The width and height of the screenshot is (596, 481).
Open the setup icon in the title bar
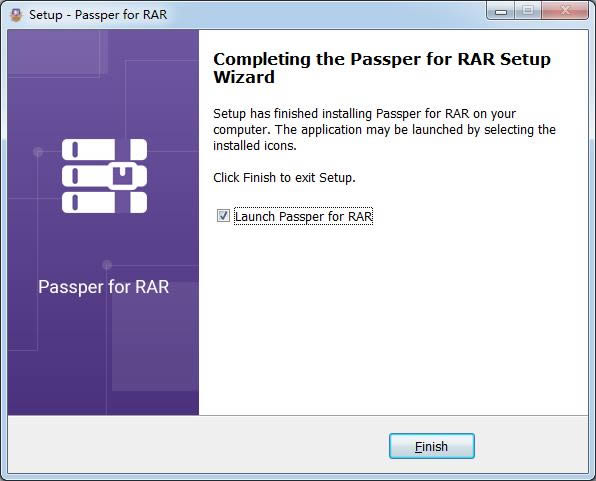click(x=16, y=15)
